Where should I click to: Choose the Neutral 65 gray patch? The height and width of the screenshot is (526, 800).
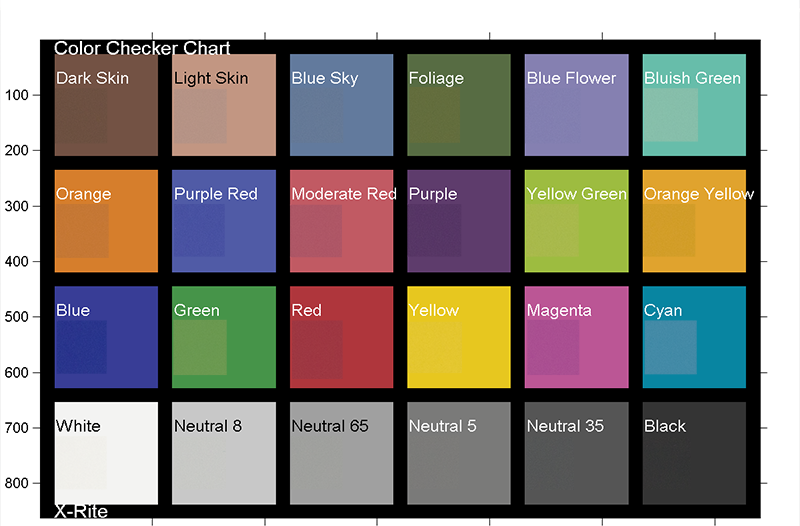(341, 453)
